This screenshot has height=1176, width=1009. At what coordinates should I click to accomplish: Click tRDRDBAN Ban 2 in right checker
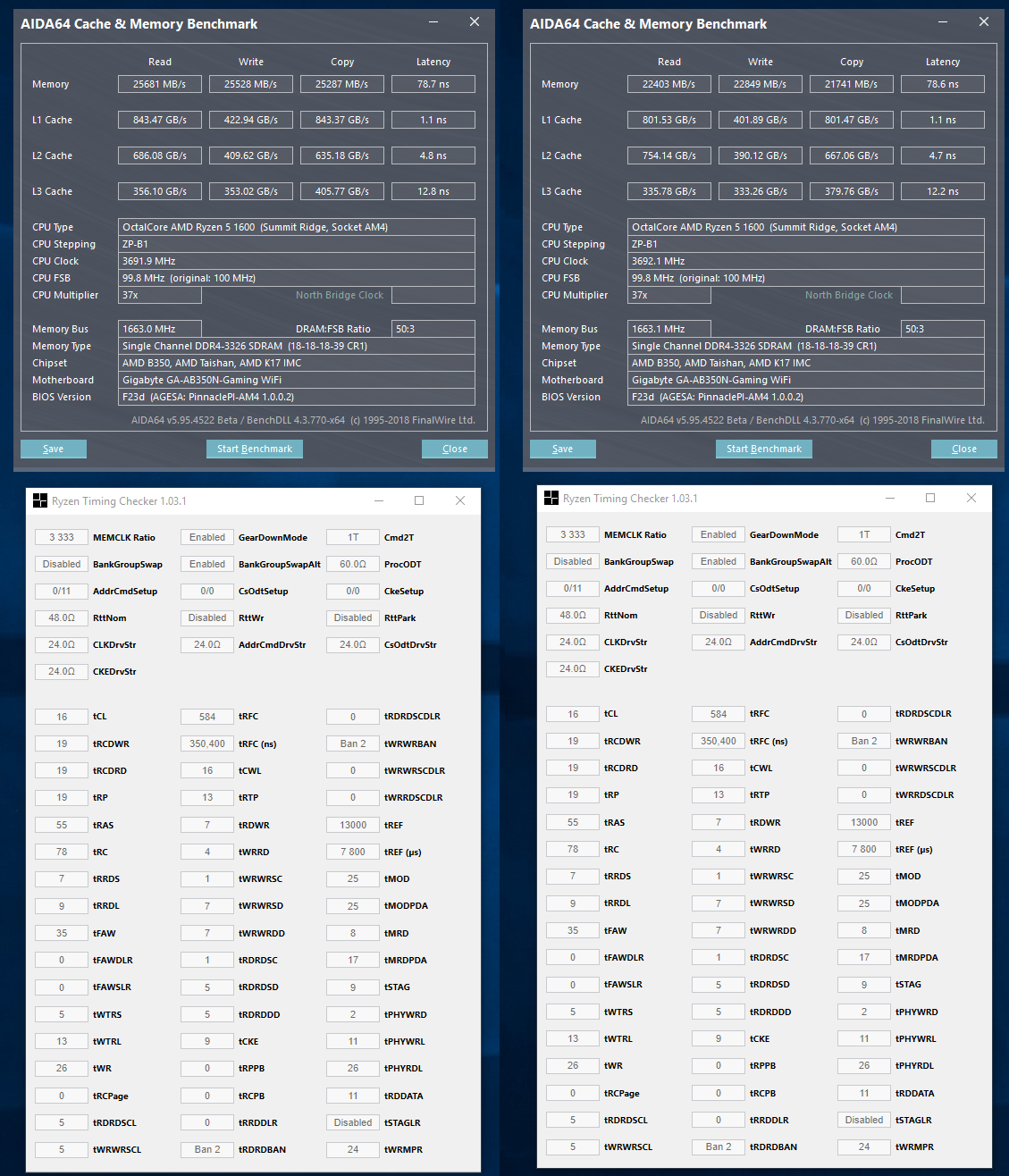tap(719, 1147)
